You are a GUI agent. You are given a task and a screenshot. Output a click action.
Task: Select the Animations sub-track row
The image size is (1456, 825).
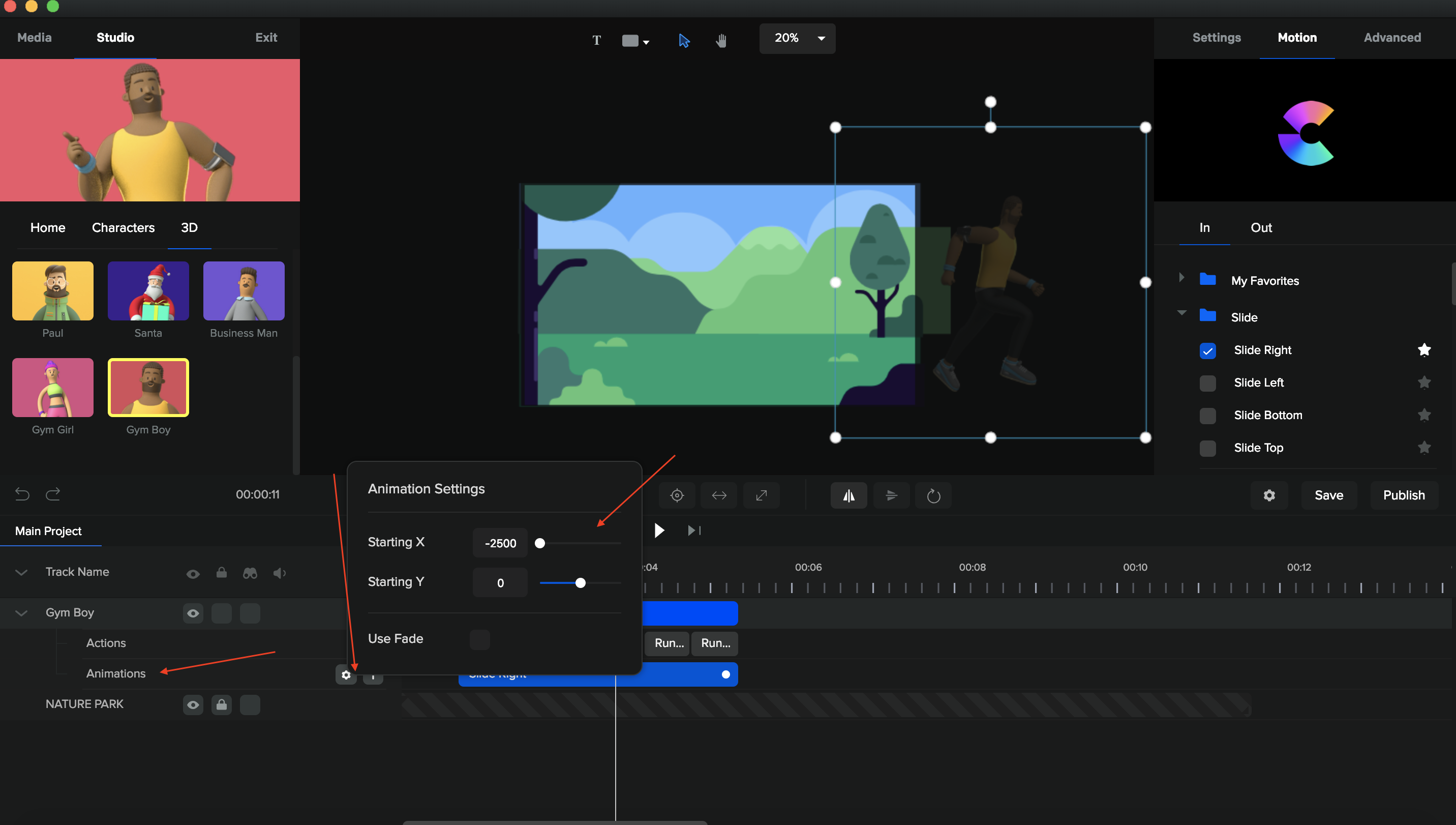click(x=115, y=674)
